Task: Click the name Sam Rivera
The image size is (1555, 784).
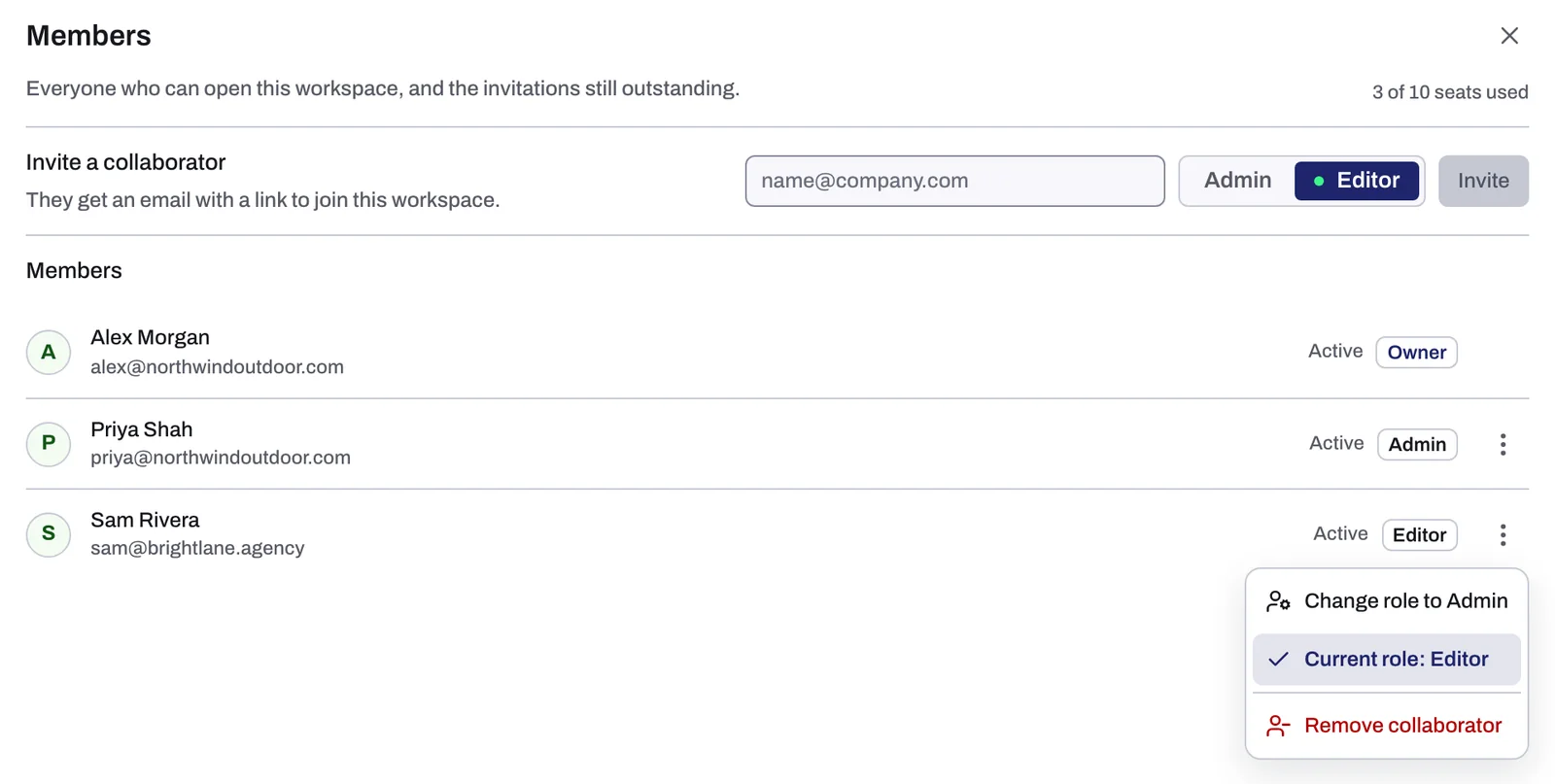Action: point(145,520)
